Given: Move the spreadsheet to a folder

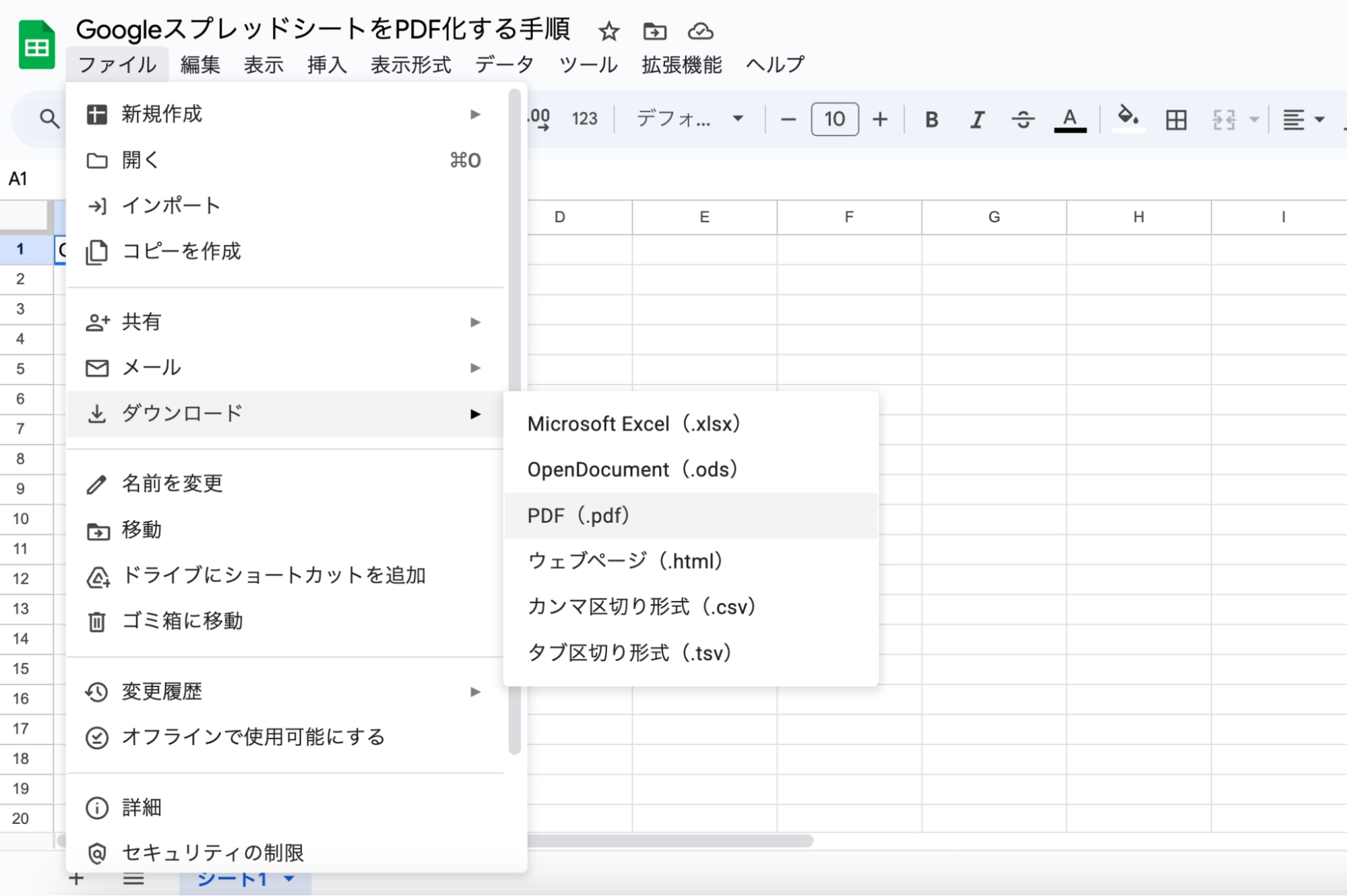Looking at the screenshot, I should (x=653, y=31).
